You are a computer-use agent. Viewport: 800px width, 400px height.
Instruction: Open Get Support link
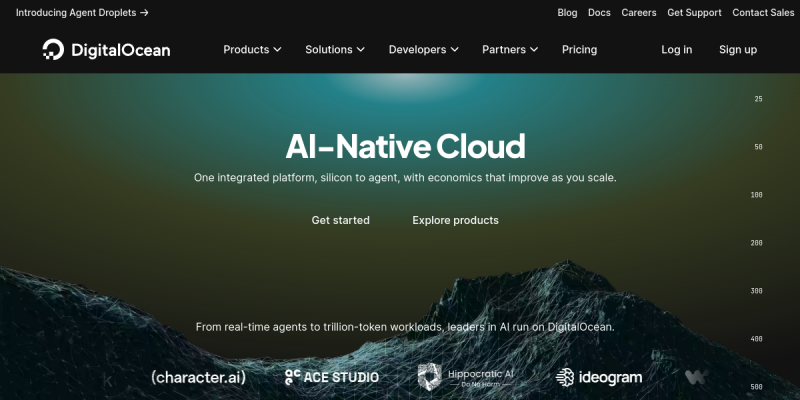694,13
